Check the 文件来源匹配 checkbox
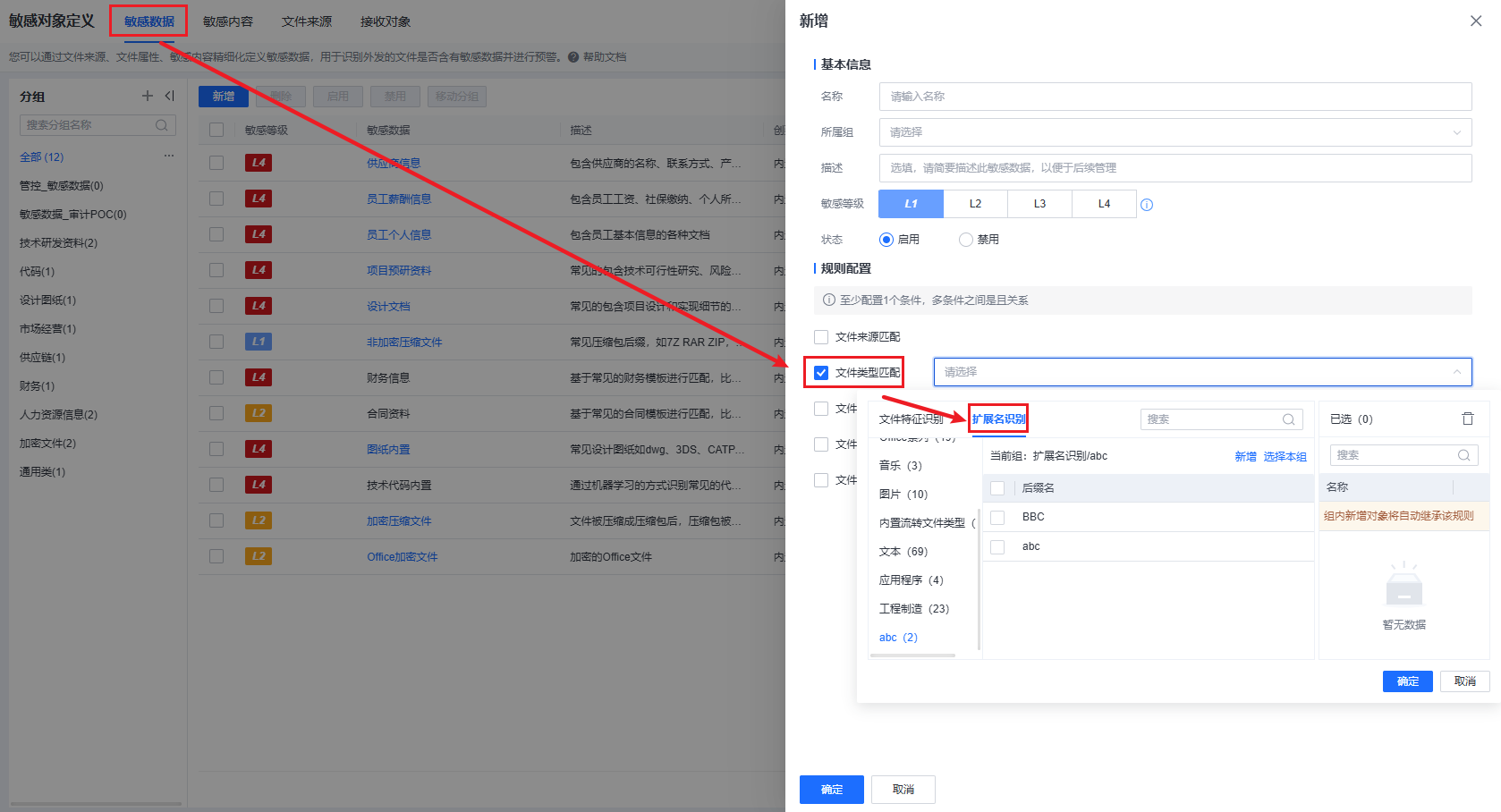Viewport: 1501px width, 812px height. point(821,337)
